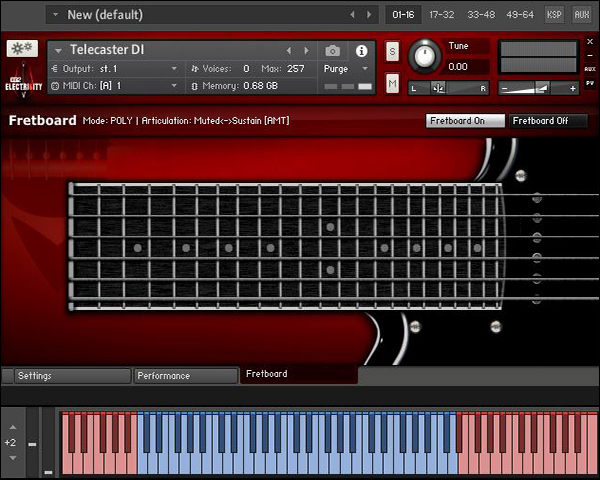Turn on Fretboard On

[464, 121]
